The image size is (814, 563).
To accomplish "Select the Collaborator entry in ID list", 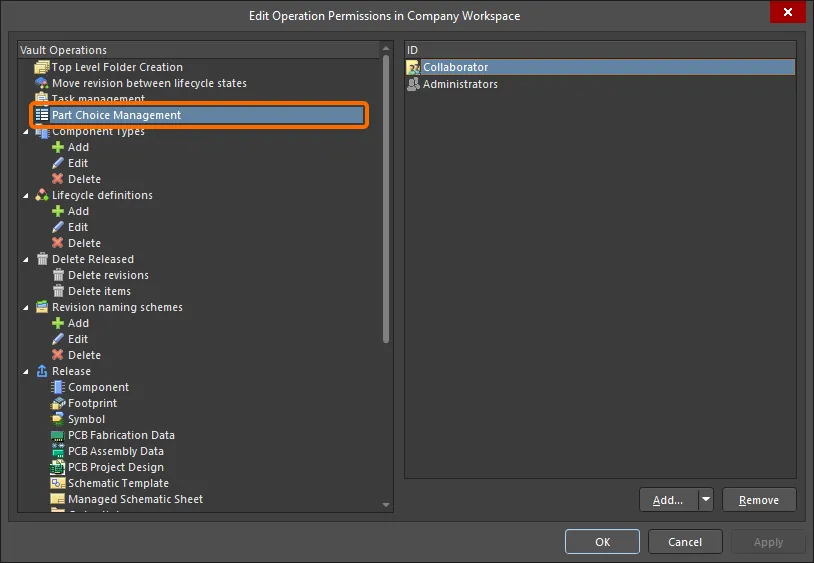I will click(600, 67).
